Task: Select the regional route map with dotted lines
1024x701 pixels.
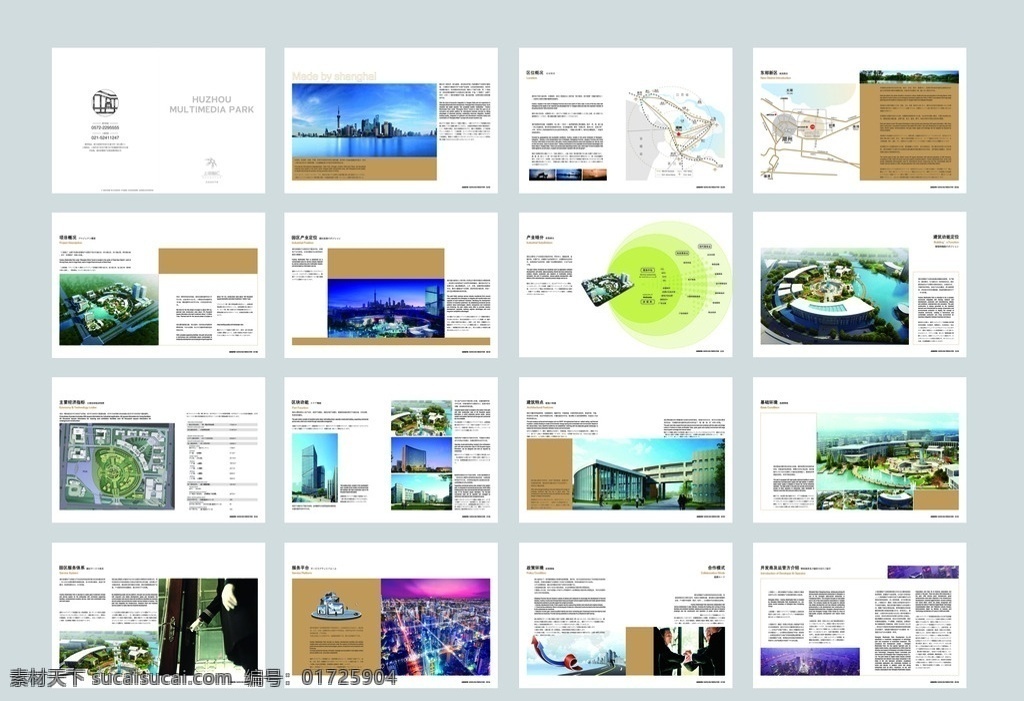Action: coord(674,133)
